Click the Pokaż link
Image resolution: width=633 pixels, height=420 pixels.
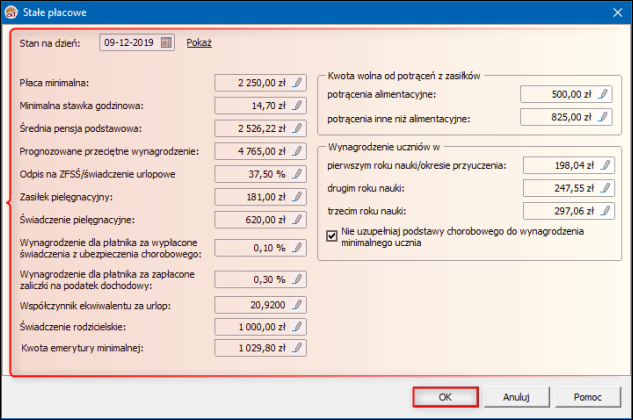click(199, 42)
